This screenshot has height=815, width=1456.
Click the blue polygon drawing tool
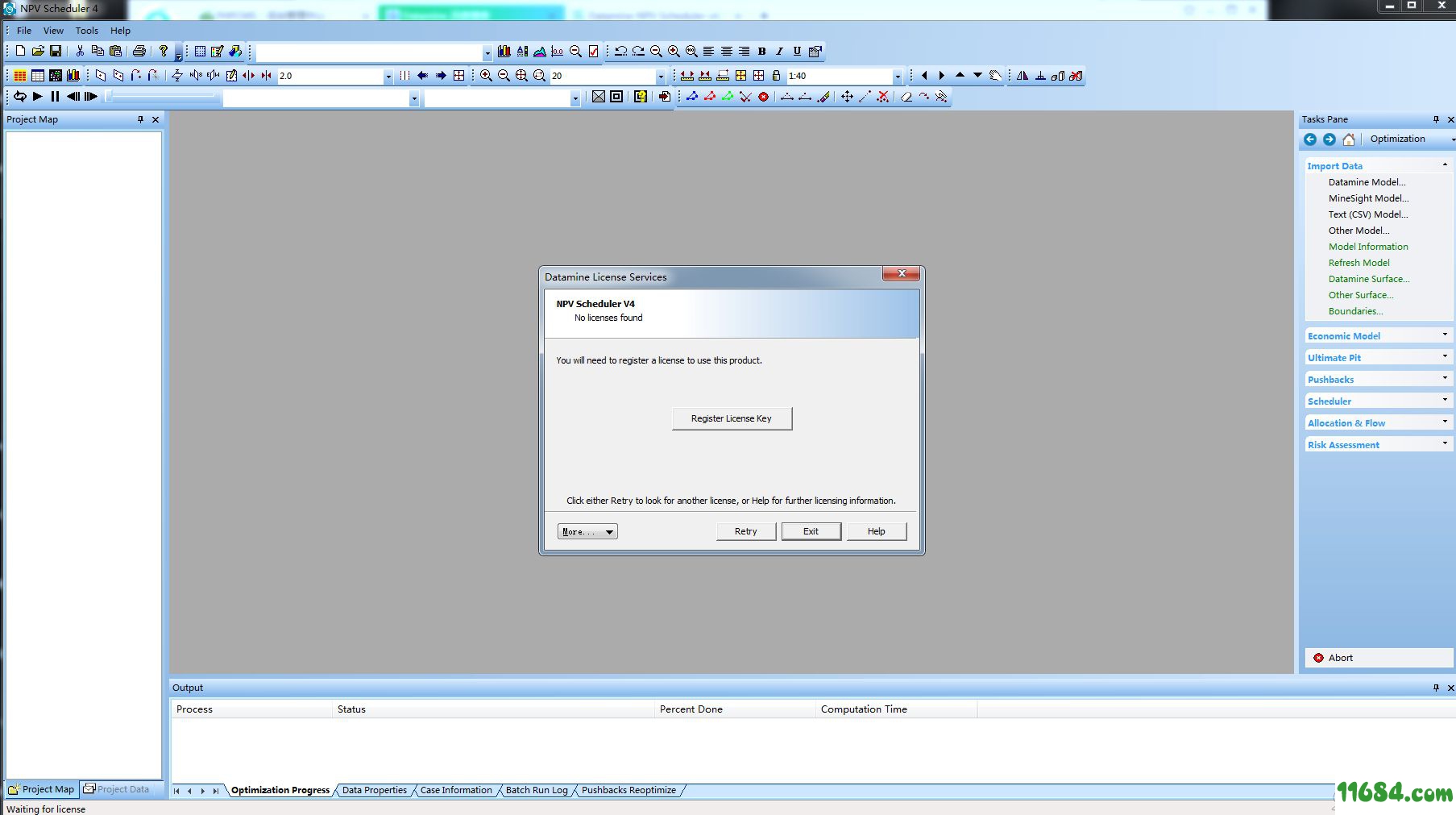tap(692, 97)
